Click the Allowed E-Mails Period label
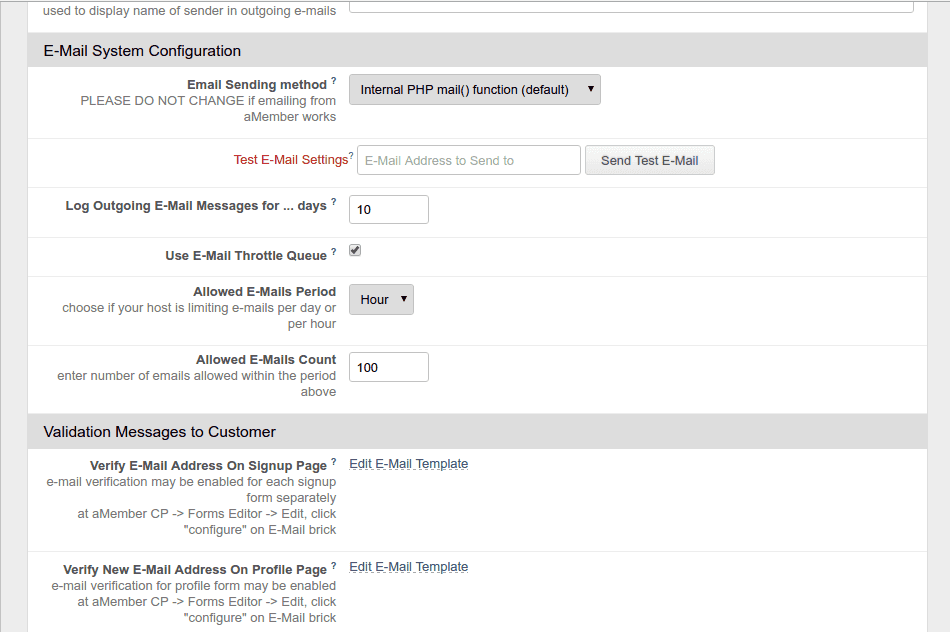Screen dimensions: 950x632 (x=264, y=292)
